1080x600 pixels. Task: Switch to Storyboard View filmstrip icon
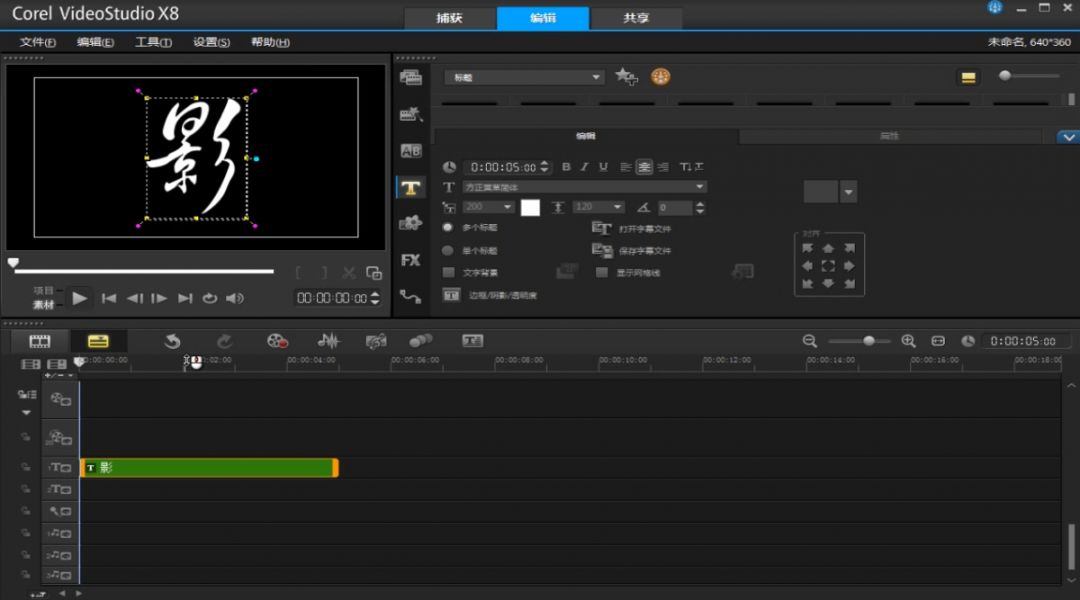pyautogui.click(x=40, y=341)
